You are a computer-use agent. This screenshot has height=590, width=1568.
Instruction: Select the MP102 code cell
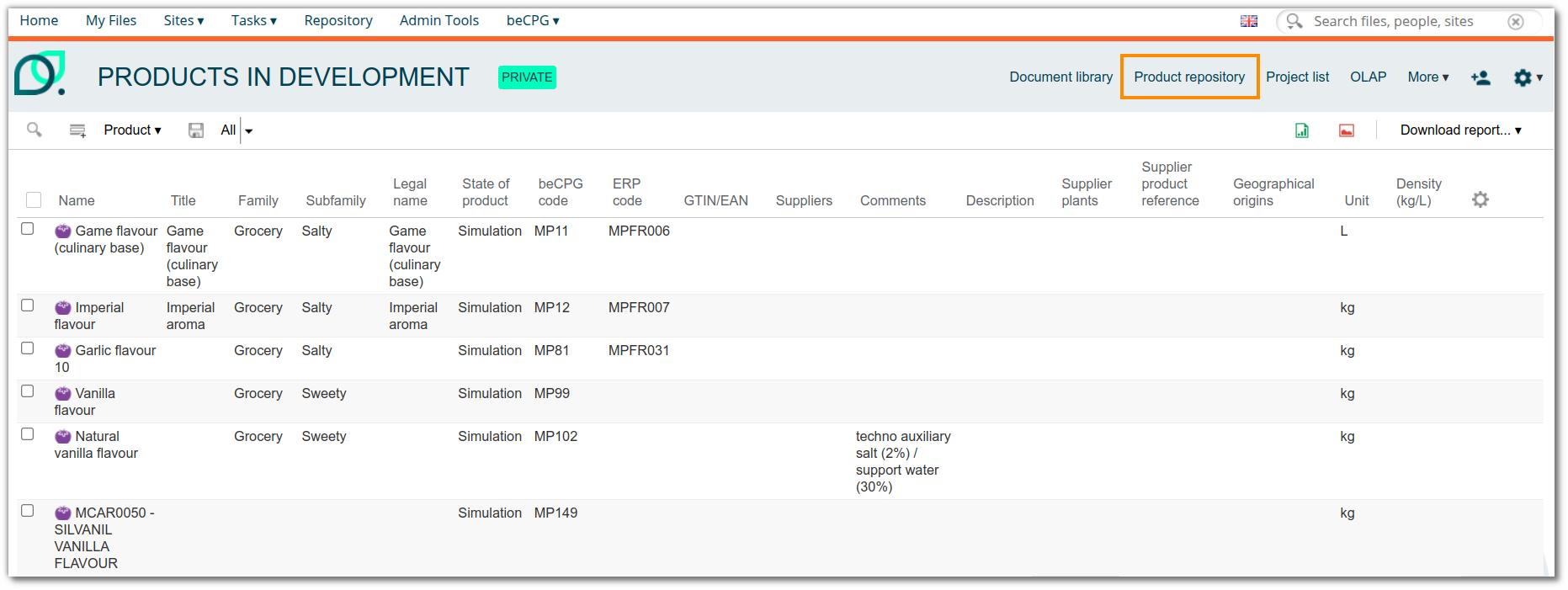pyautogui.click(x=555, y=436)
